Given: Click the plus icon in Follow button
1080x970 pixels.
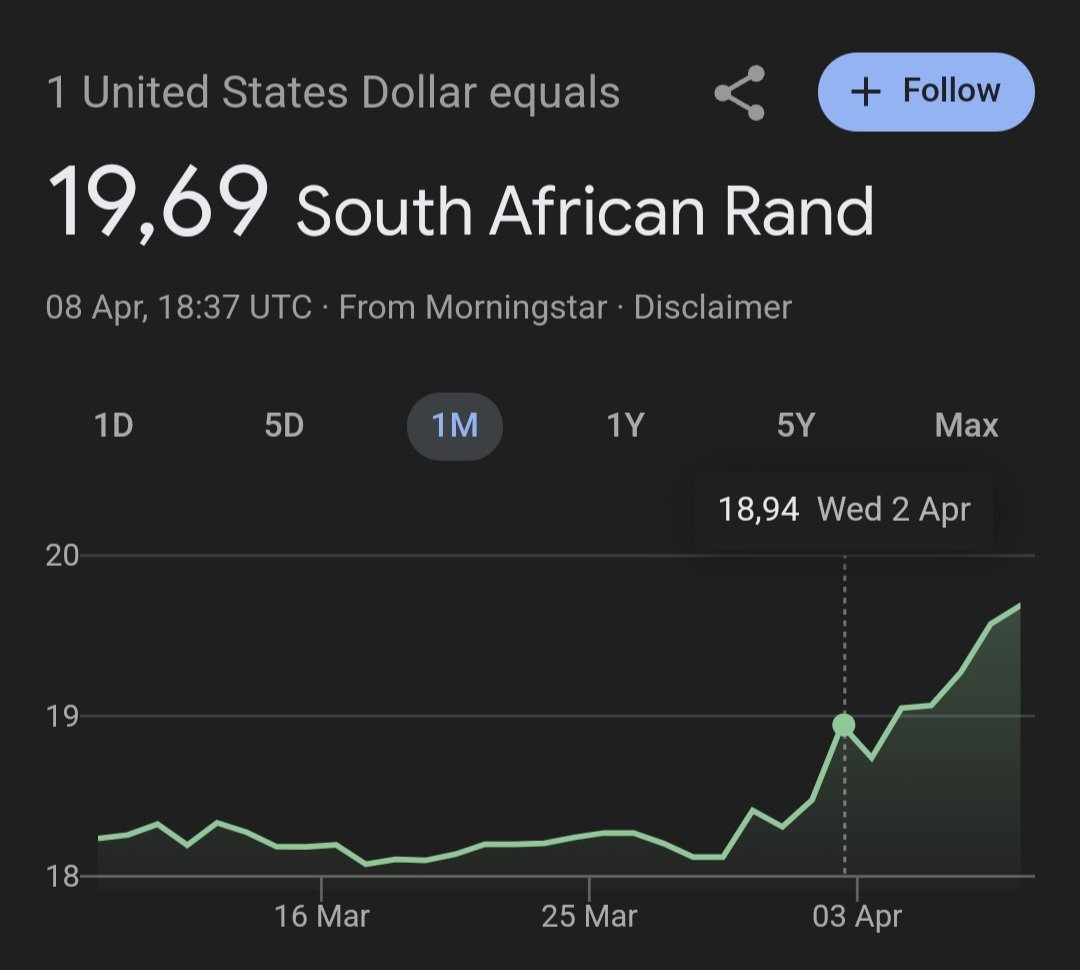Looking at the screenshot, I should (866, 92).
